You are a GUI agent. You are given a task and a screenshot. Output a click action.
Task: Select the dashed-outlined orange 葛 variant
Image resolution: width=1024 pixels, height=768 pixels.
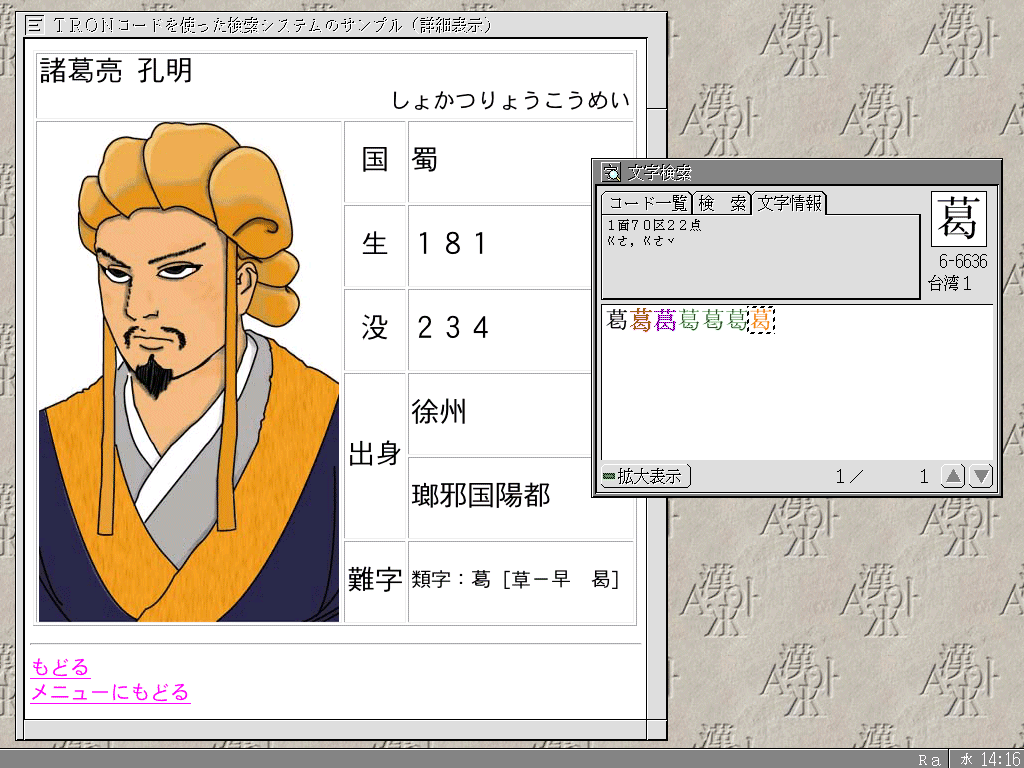pyautogui.click(x=761, y=320)
